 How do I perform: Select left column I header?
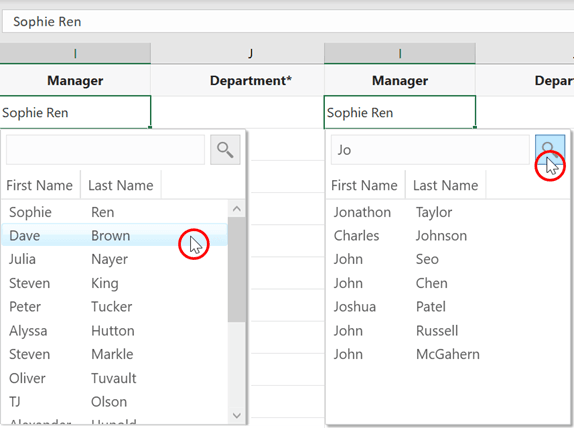[75, 53]
